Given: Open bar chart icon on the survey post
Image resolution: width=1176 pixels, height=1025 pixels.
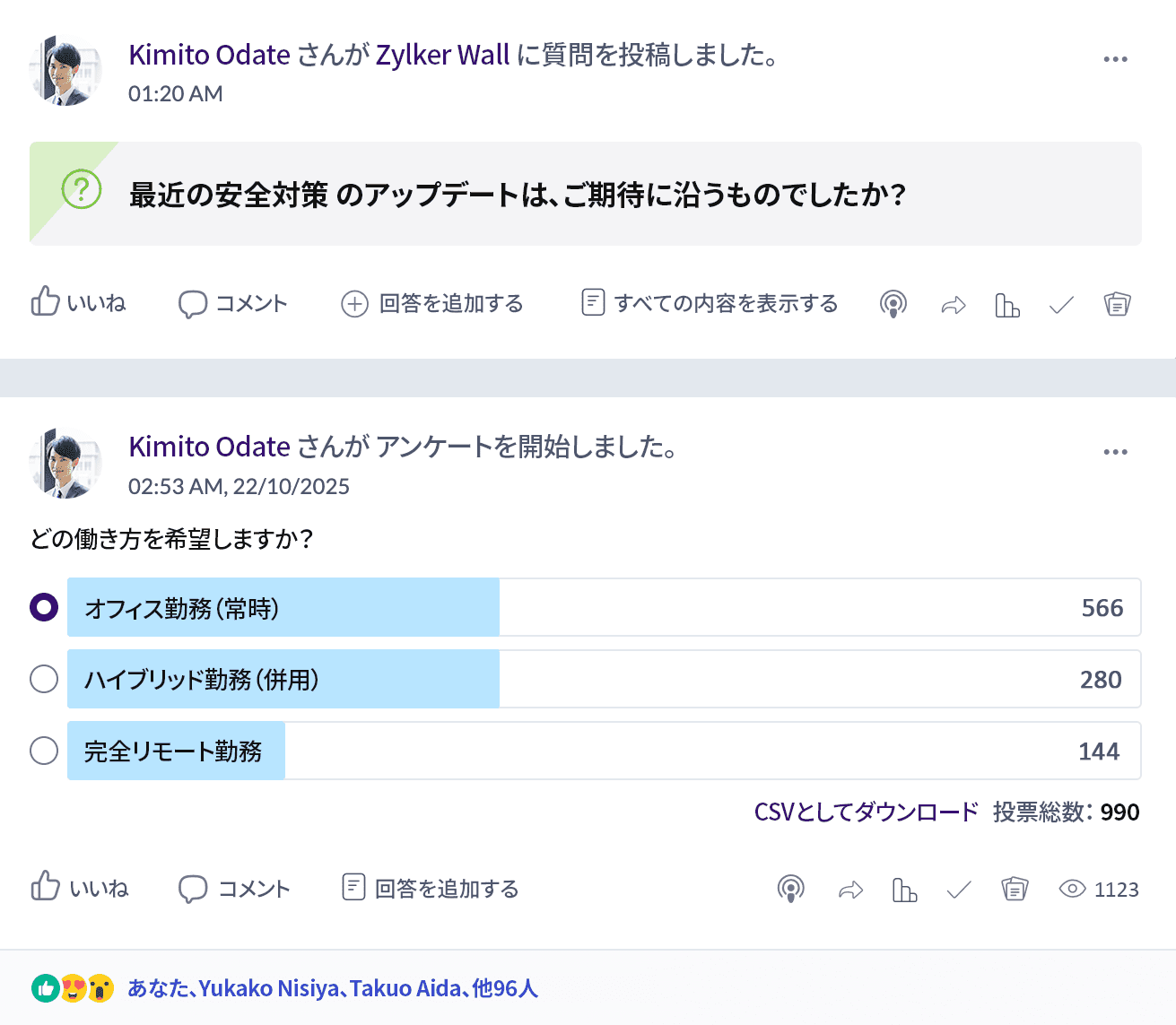Looking at the screenshot, I should pos(904,890).
